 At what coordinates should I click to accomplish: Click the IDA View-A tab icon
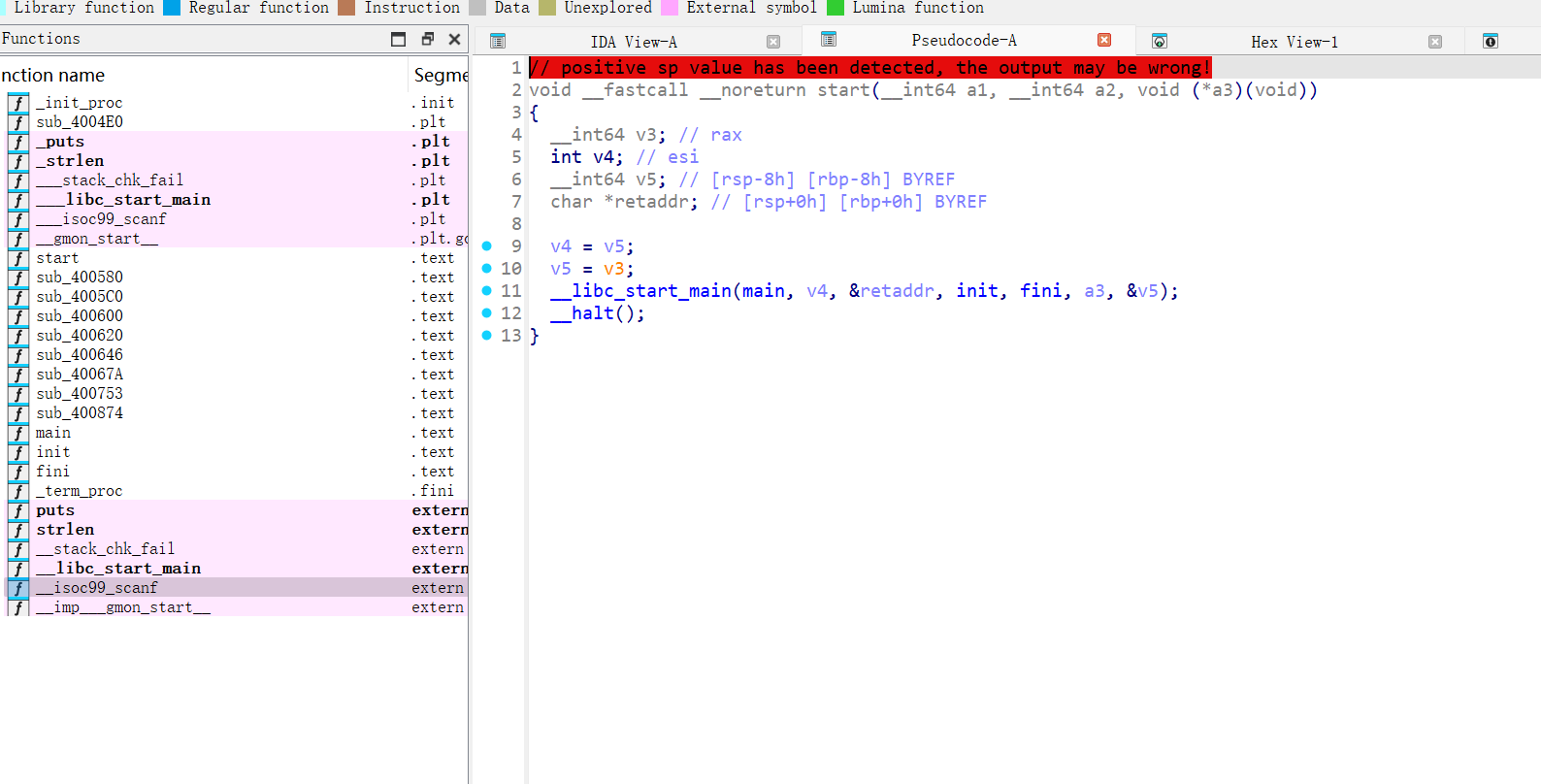coord(498,41)
